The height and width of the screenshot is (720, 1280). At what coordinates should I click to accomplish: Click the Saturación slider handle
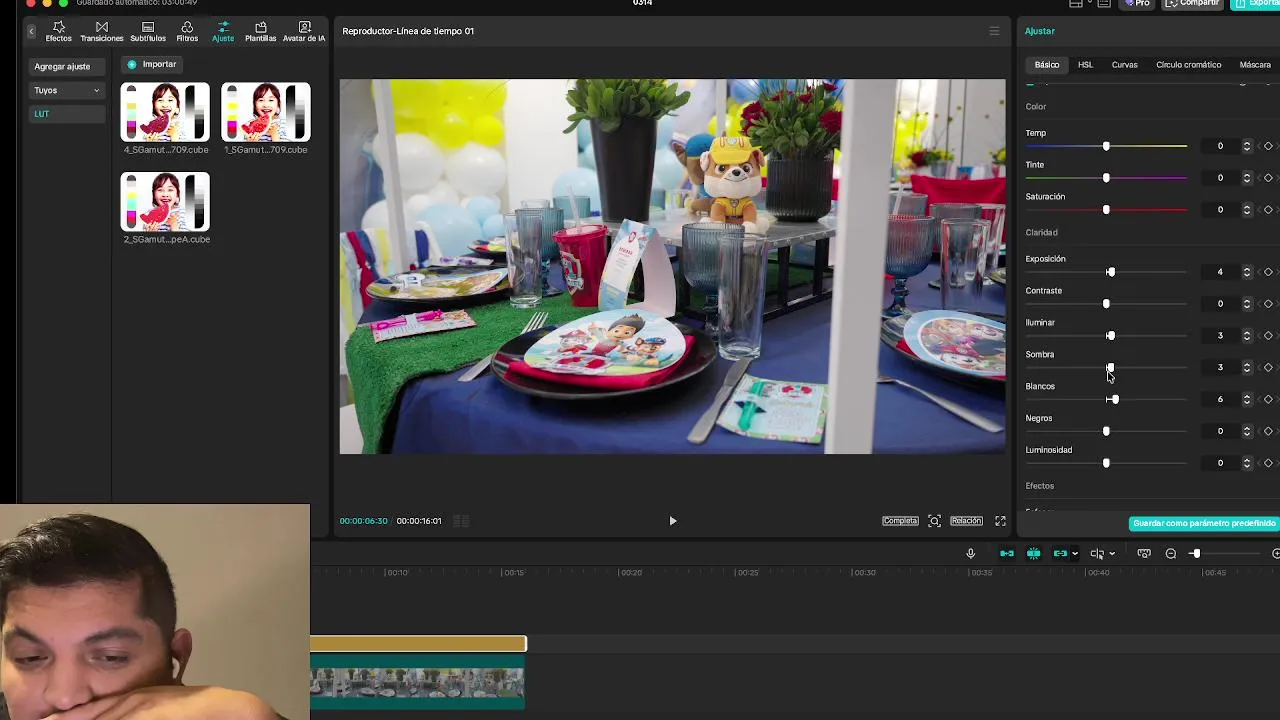pyautogui.click(x=1106, y=210)
